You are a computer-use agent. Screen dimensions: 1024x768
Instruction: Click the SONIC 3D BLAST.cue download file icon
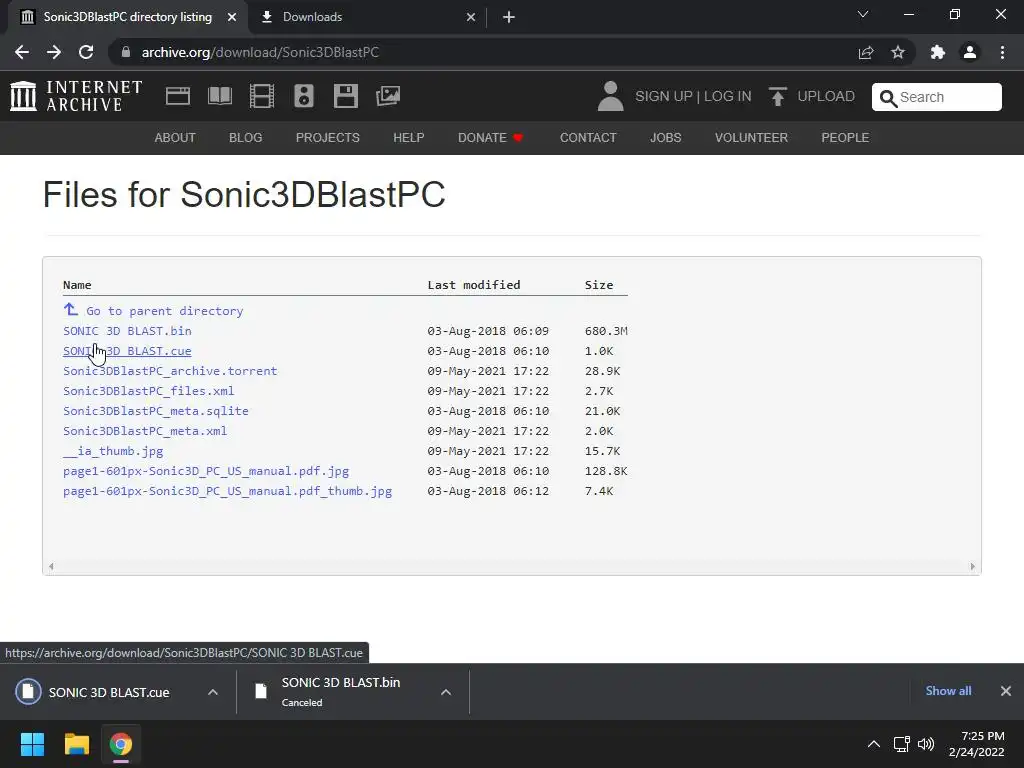(x=28, y=692)
